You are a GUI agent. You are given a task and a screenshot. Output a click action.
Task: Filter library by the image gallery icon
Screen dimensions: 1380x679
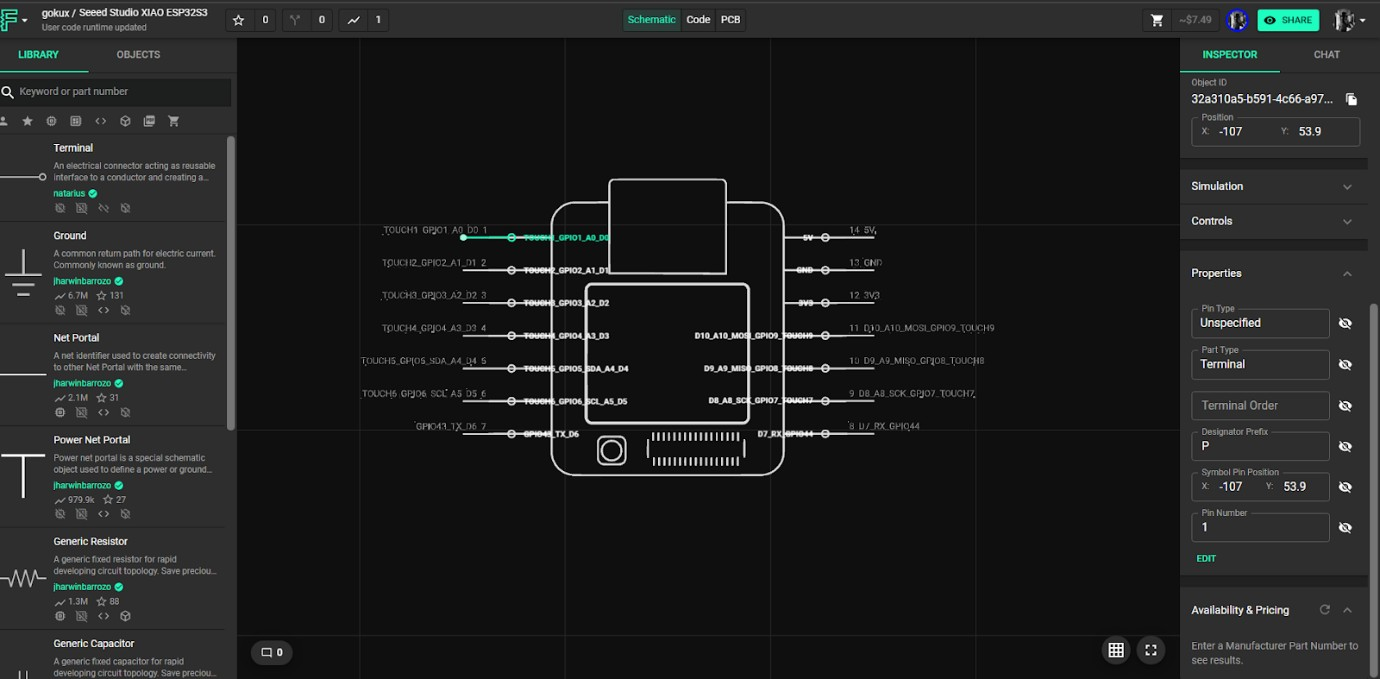pyautogui.click(x=149, y=121)
